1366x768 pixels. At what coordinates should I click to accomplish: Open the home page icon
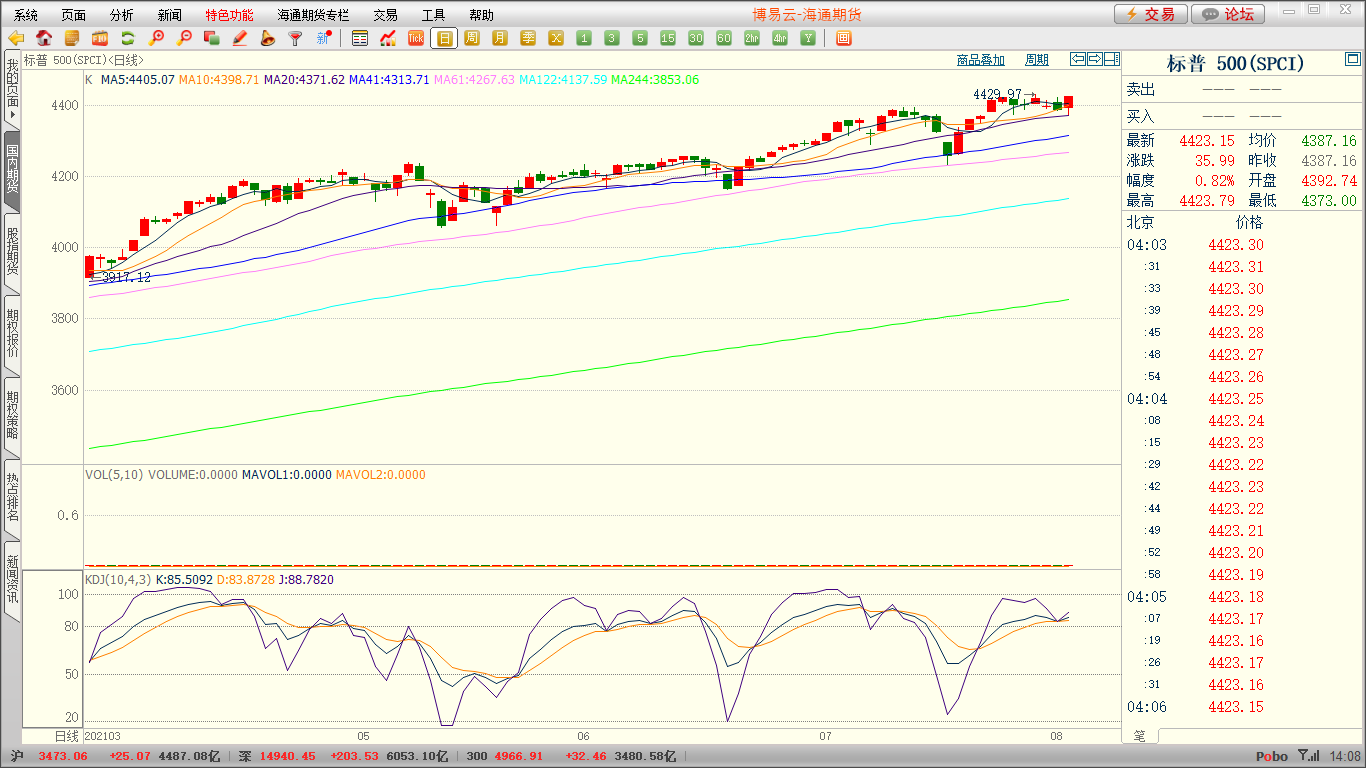(x=44, y=38)
